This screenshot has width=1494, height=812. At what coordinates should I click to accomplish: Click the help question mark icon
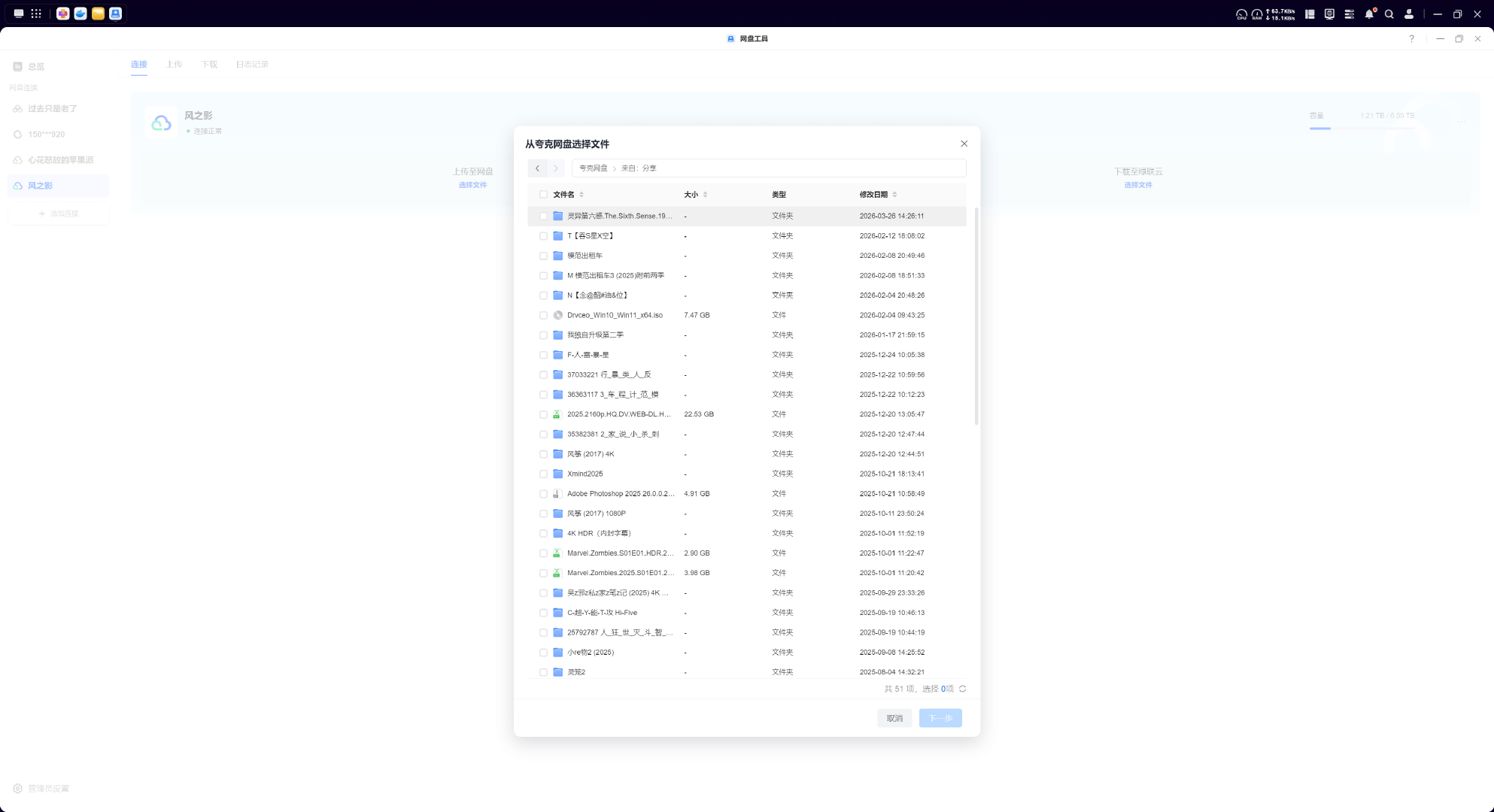tap(1411, 38)
